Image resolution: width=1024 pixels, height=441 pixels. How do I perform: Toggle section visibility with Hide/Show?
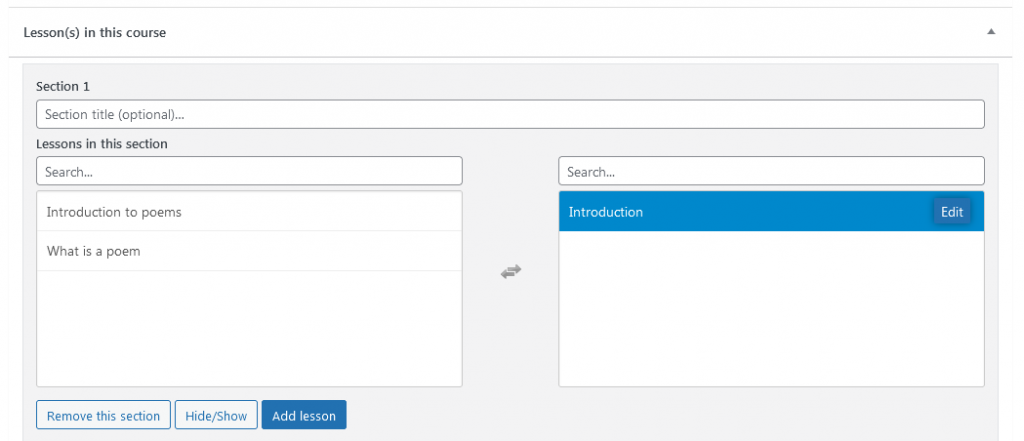point(216,415)
